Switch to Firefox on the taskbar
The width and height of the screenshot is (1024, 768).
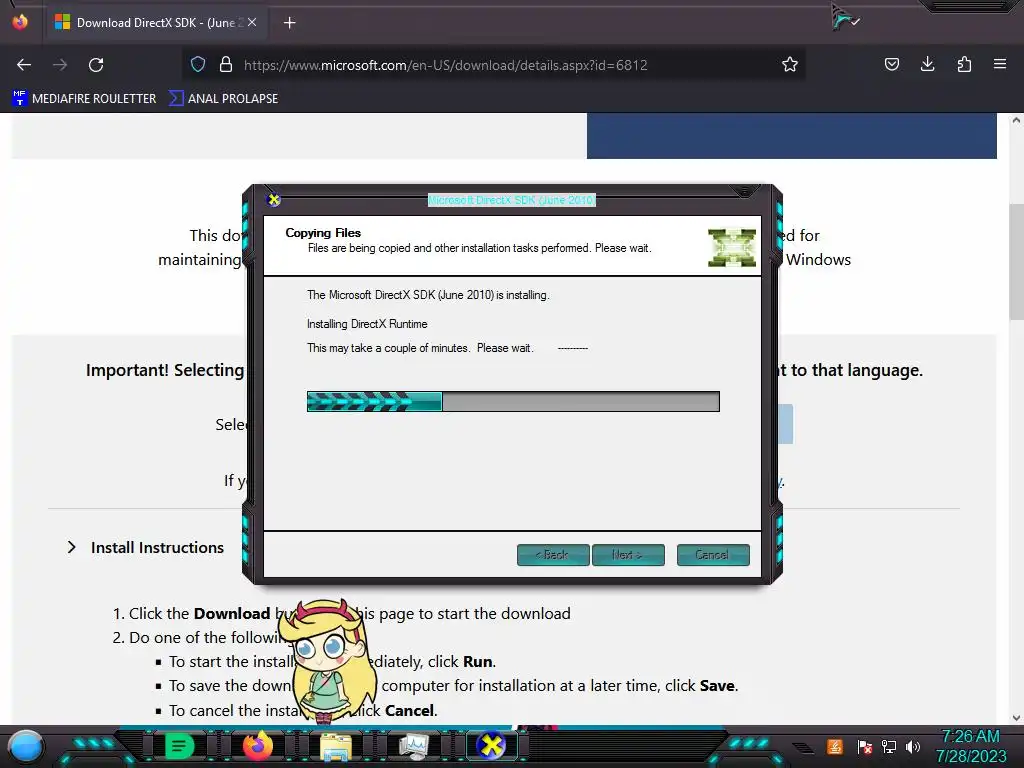pos(258,746)
